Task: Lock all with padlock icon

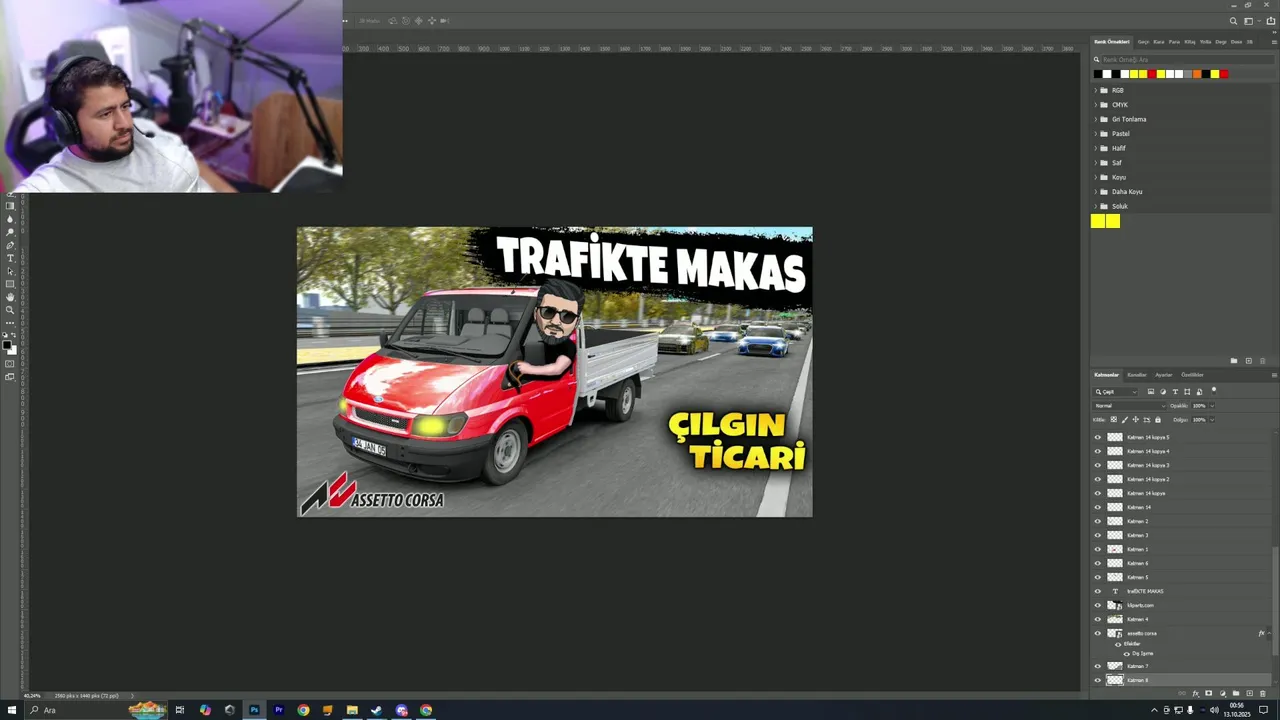Action: [x=1158, y=420]
